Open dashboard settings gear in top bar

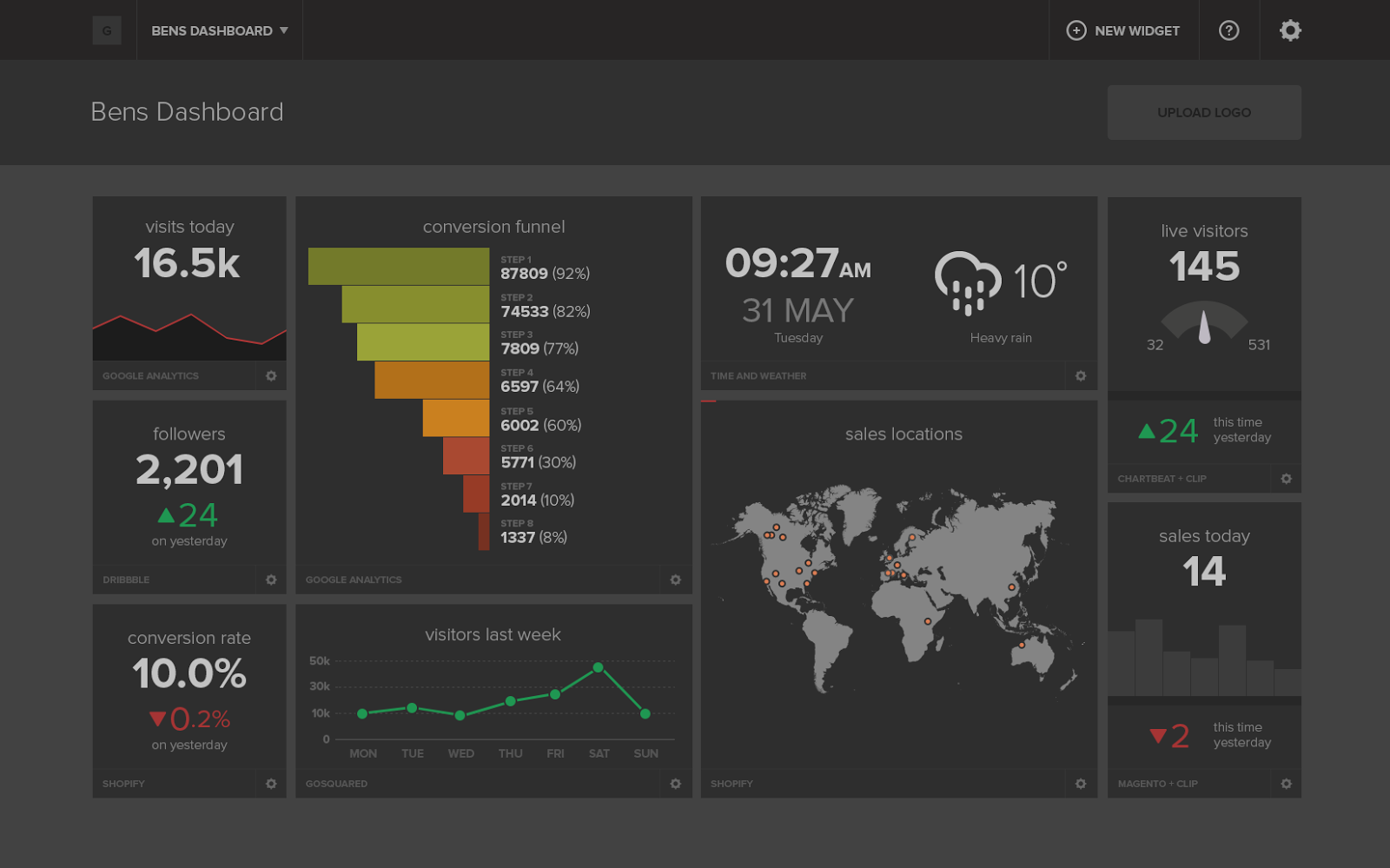click(1290, 30)
